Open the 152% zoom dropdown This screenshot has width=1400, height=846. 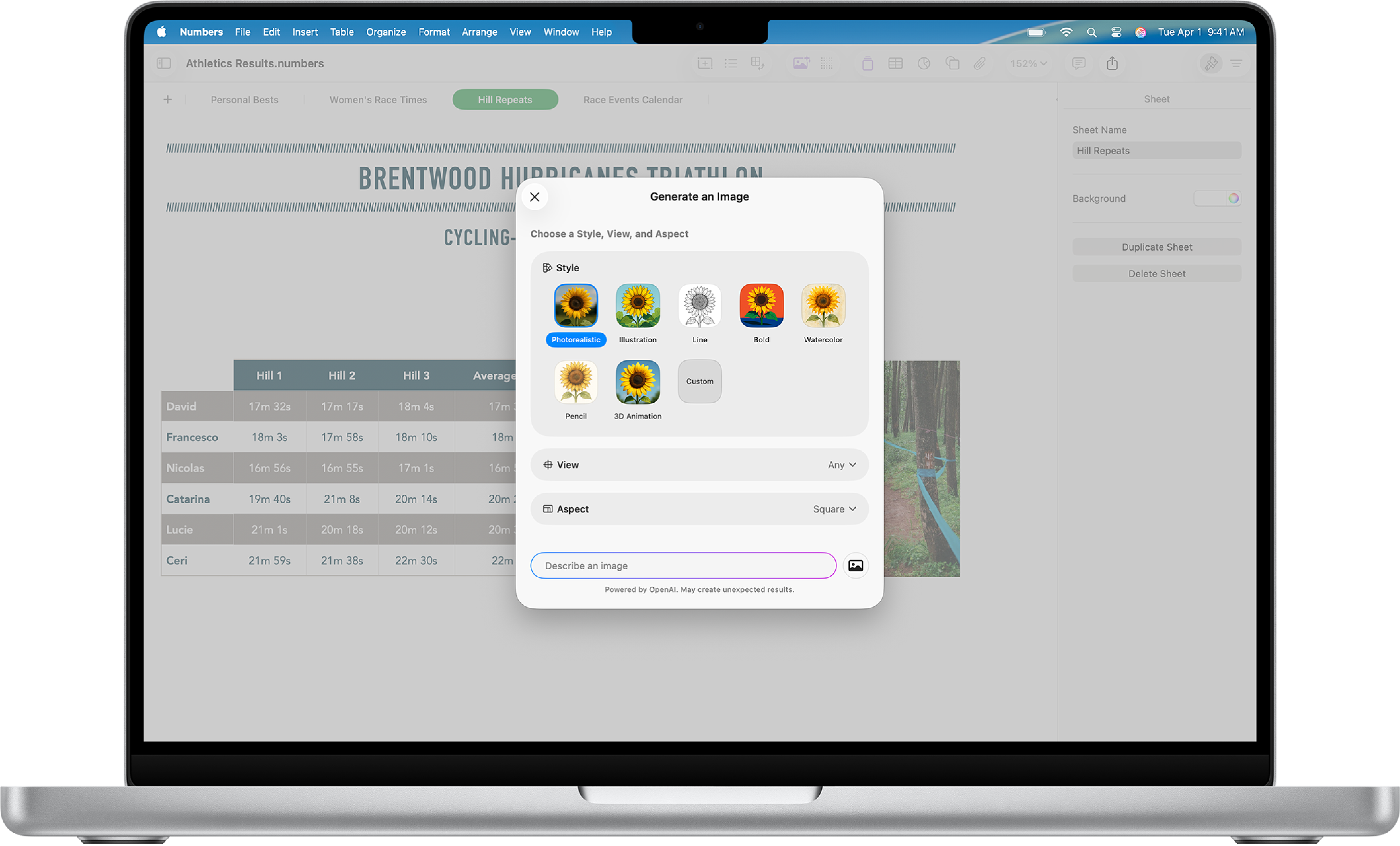tap(1027, 64)
